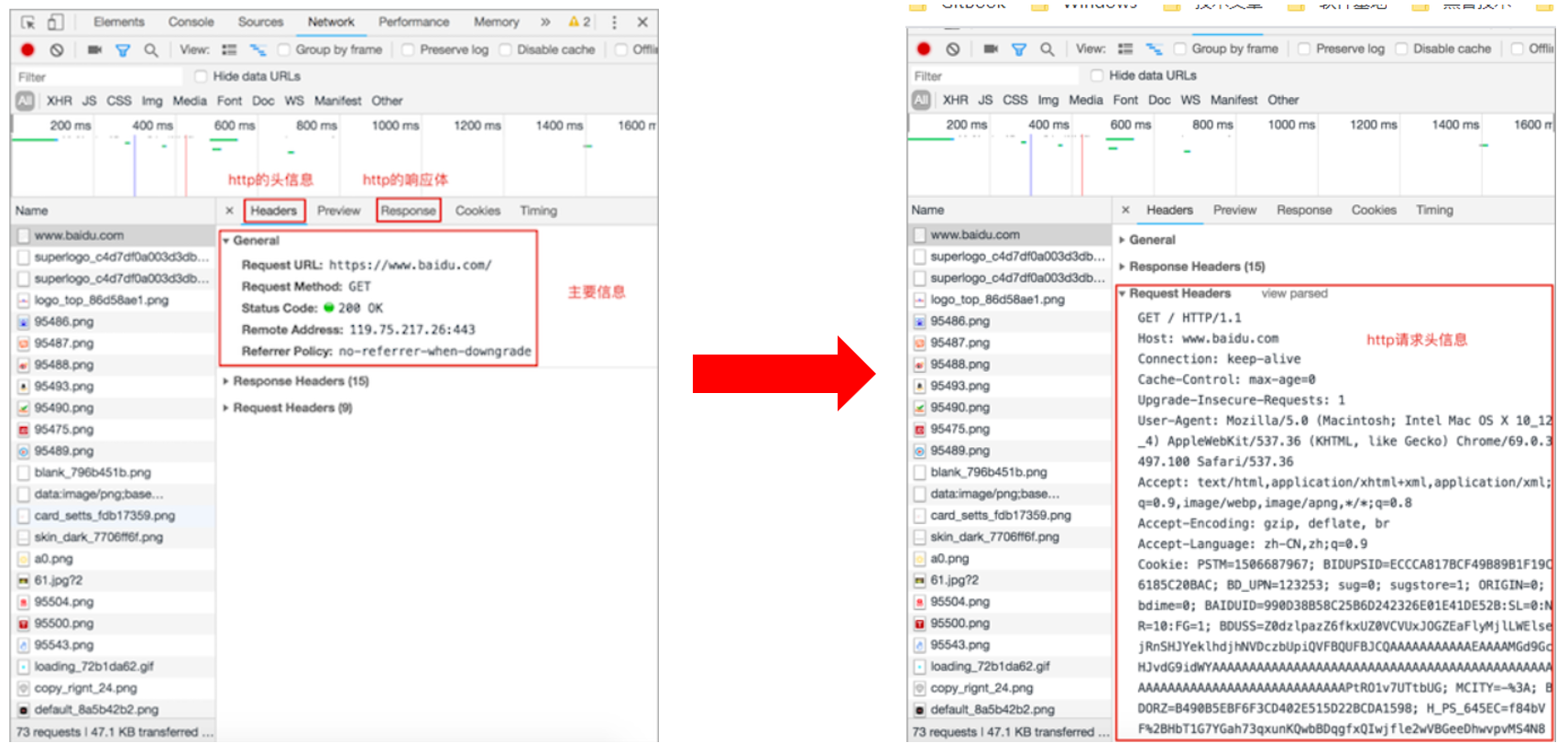1568x754 pixels.
Task: Select loading_72b1da62.gif in left window
Action: click(x=114, y=667)
